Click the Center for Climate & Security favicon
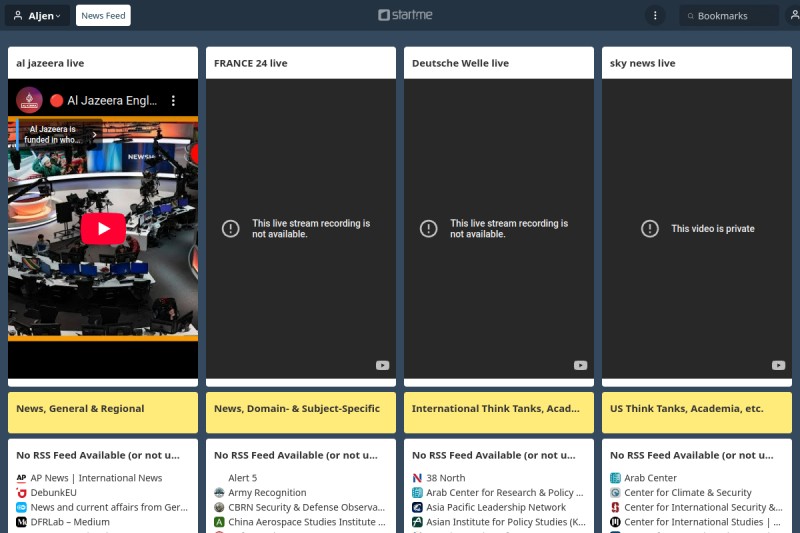Screen dimensions: 800x533 click(x=615, y=493)
